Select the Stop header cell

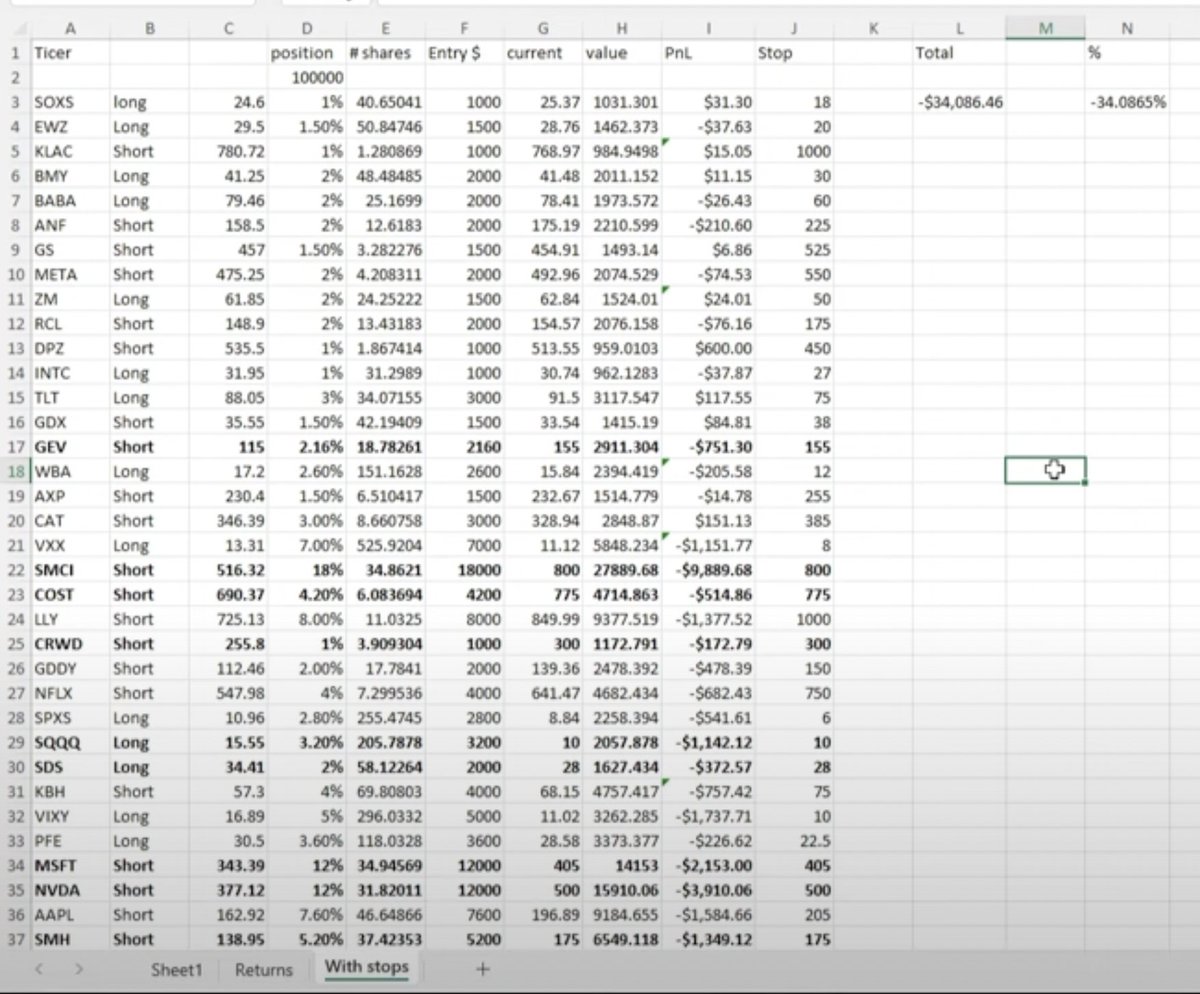[x=794, y=53]
